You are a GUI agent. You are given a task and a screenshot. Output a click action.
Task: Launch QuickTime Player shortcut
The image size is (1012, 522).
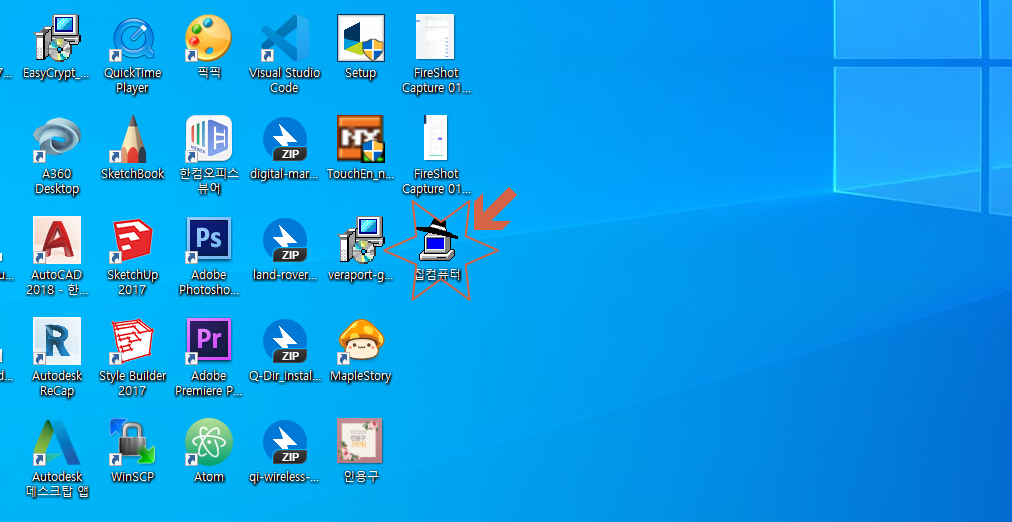132,38
